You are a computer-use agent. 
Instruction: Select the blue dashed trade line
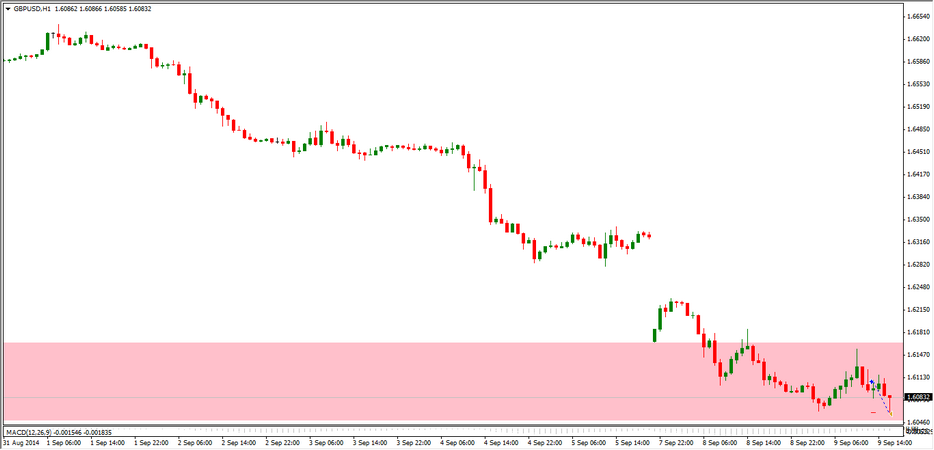click(882, 397)
